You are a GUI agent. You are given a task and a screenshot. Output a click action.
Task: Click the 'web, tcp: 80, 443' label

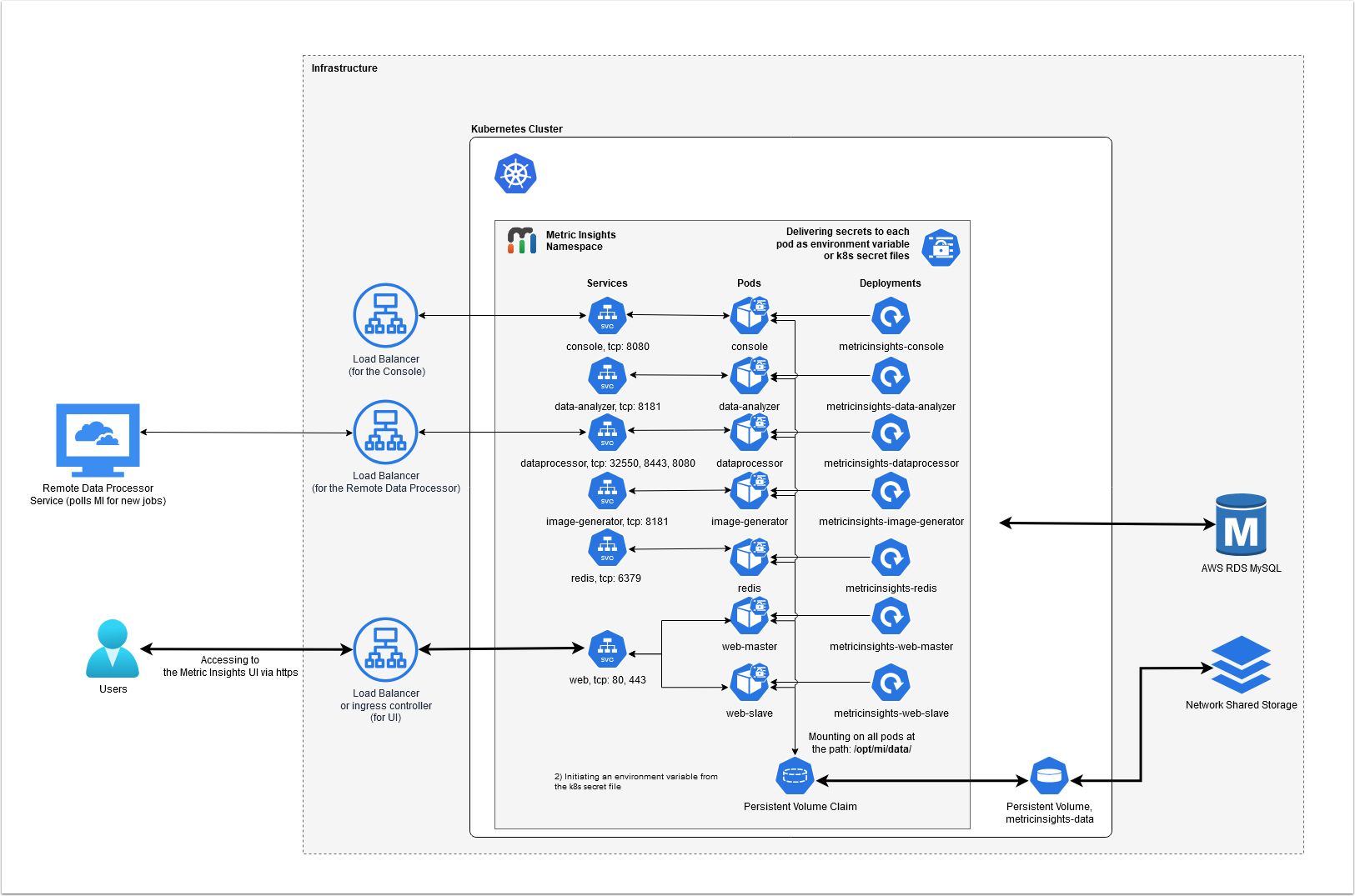tap(608, 680)
